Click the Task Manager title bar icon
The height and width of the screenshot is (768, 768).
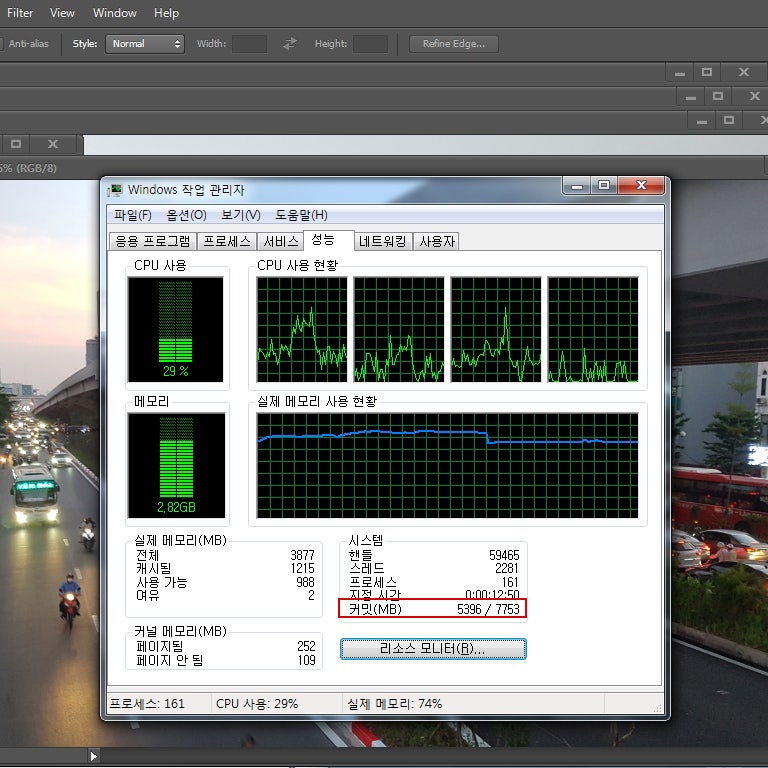point(115,190)
